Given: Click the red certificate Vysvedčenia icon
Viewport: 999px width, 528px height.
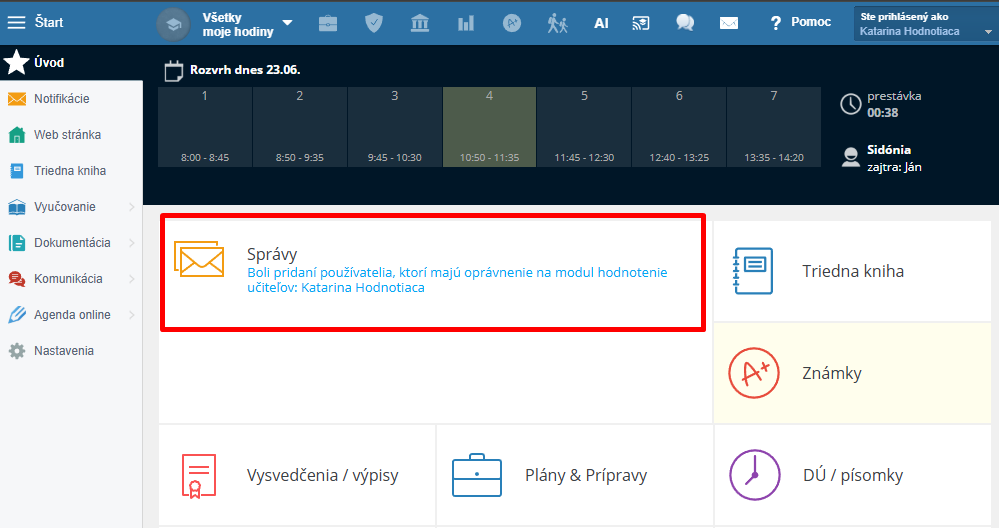Looking at the screenshot, I should point(199,476).
